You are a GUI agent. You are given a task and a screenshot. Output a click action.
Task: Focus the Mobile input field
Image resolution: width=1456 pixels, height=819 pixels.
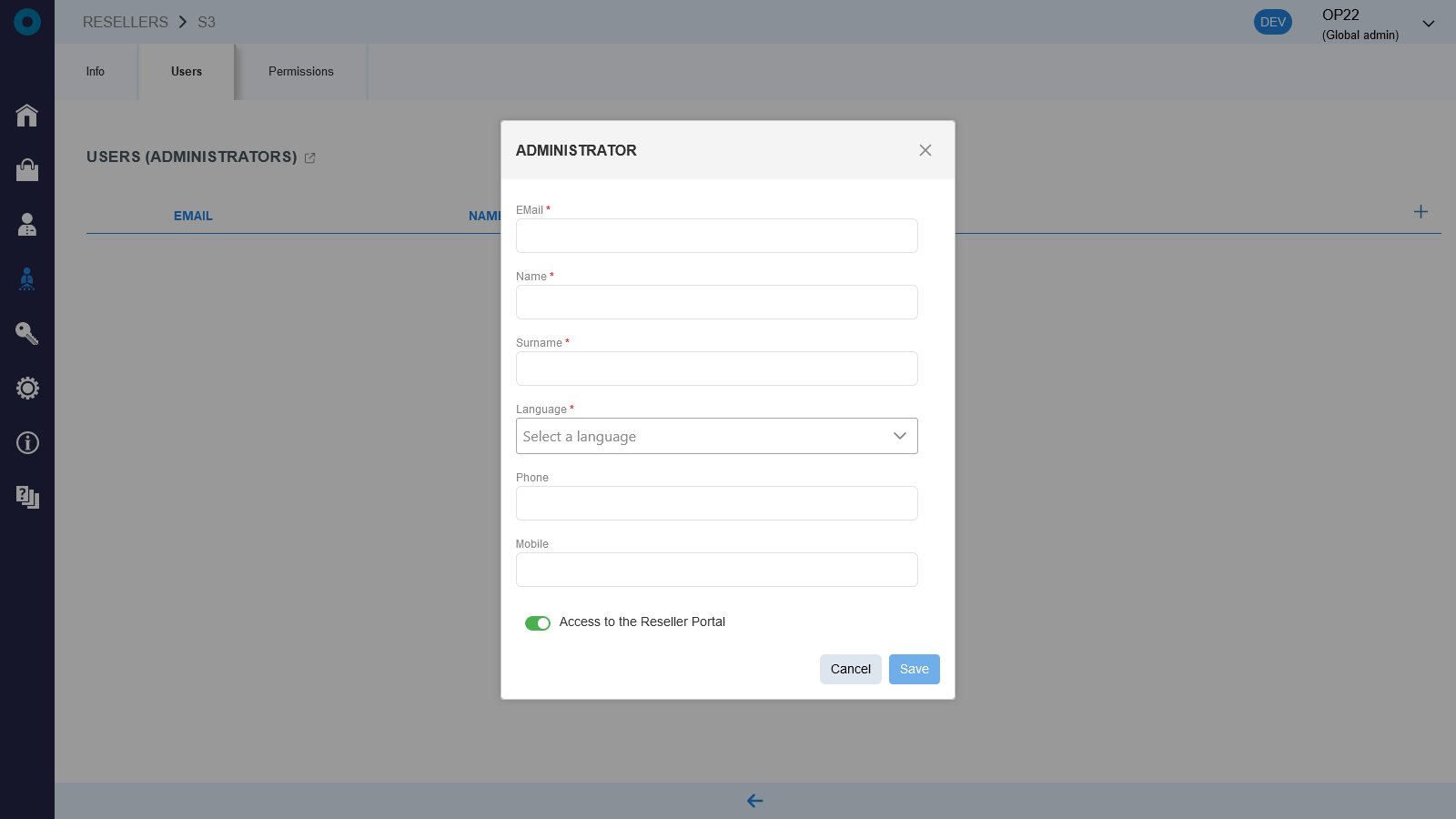pyautogui.click(x=717, y=570)
